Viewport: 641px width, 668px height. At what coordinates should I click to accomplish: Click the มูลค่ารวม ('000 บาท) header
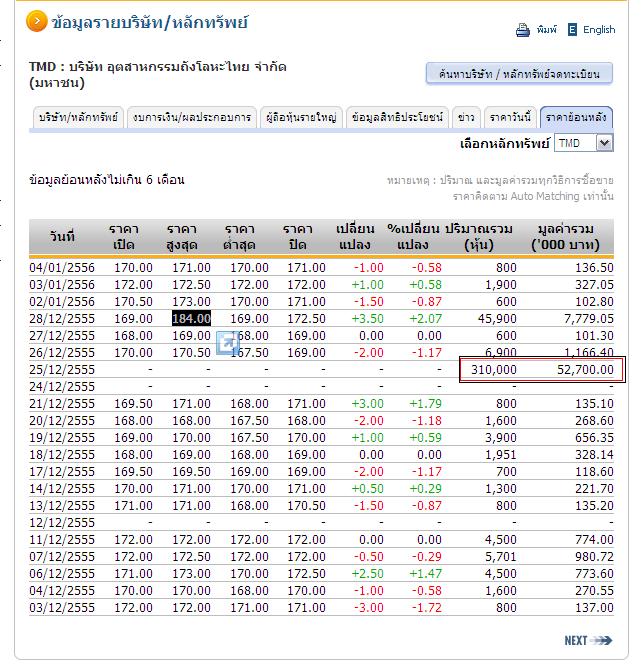566,236
